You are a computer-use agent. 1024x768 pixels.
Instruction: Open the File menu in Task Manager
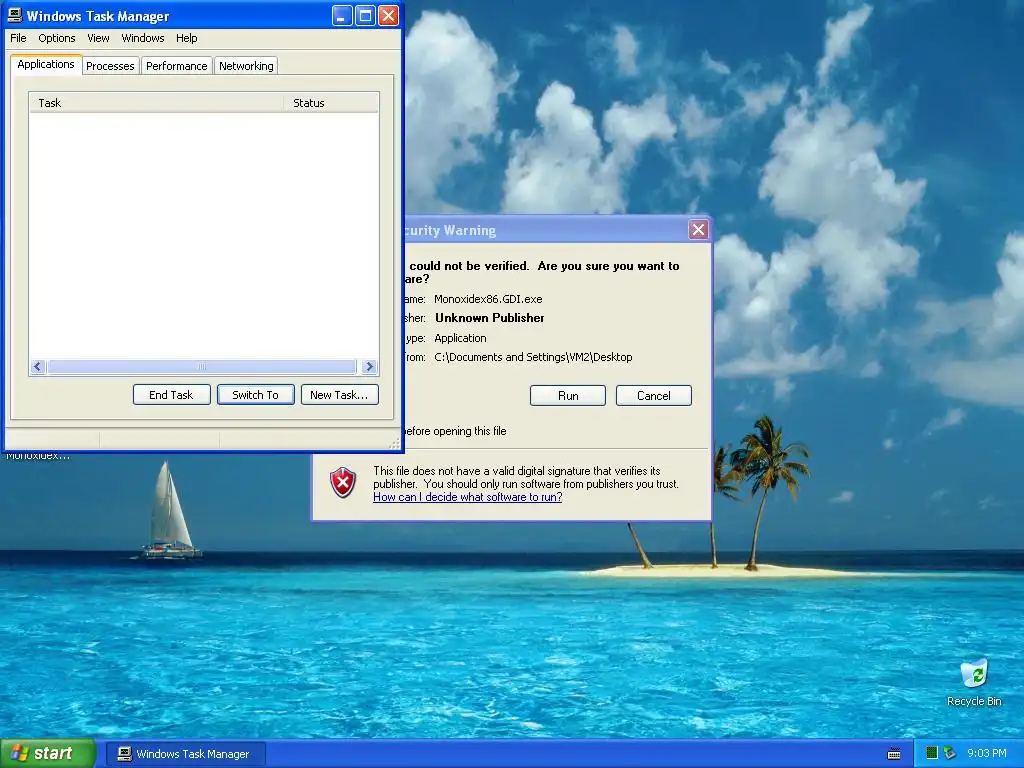coord(18,38)
